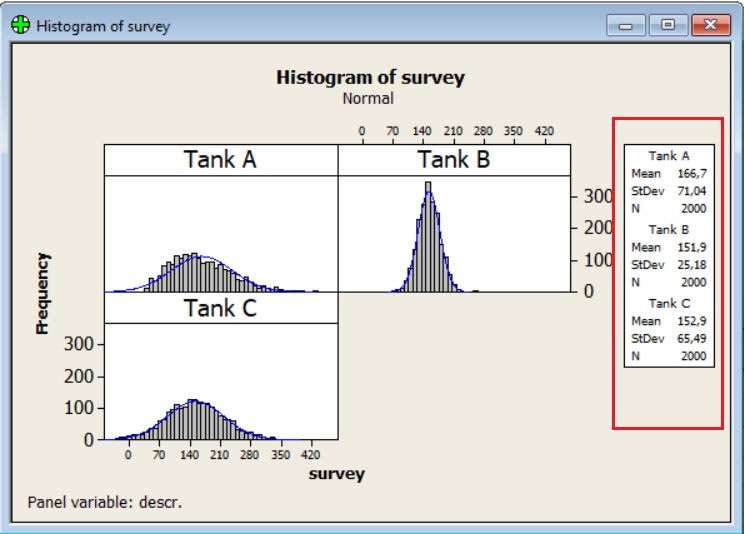Click the Tank C heading in the legend
The height and width of the screenshot is (534, 744).
[x=669, y=303]
